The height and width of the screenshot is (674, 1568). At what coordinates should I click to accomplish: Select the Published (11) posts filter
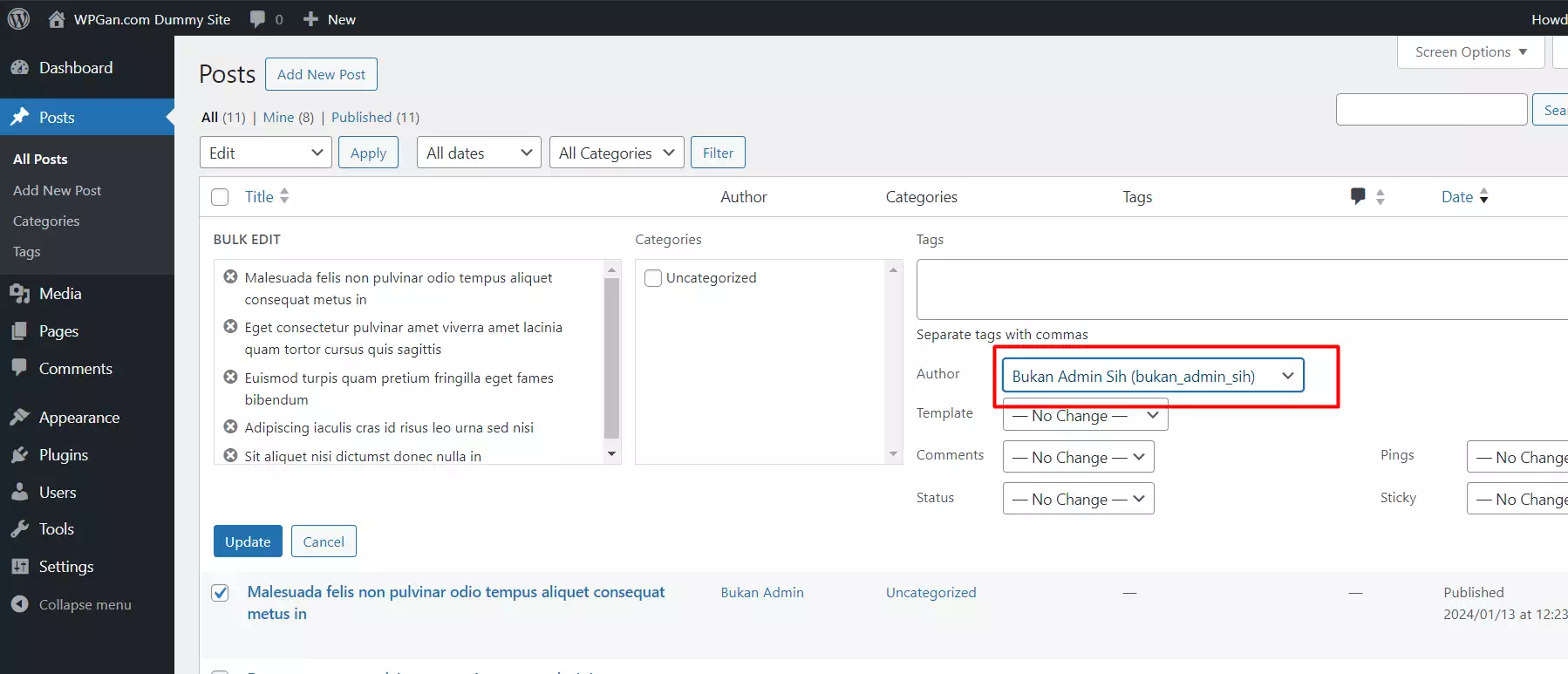[375, 117]
